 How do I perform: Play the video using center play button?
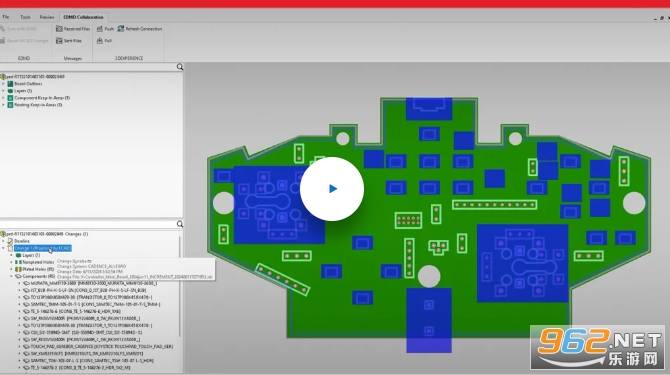332,189
